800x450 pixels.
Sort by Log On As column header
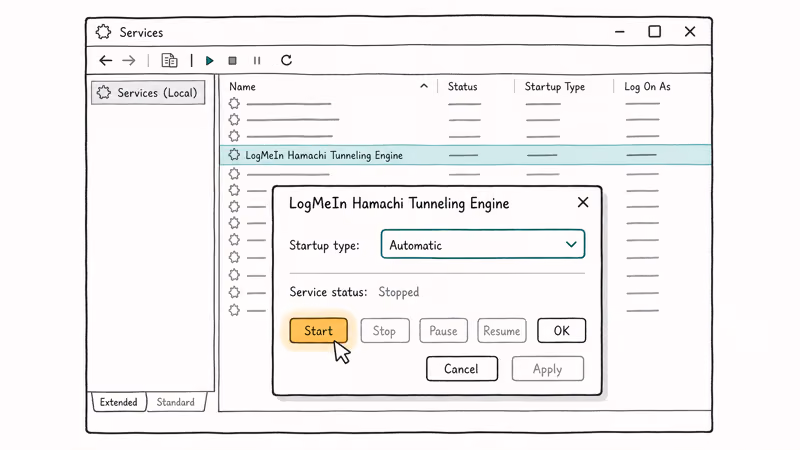(647, 87)
